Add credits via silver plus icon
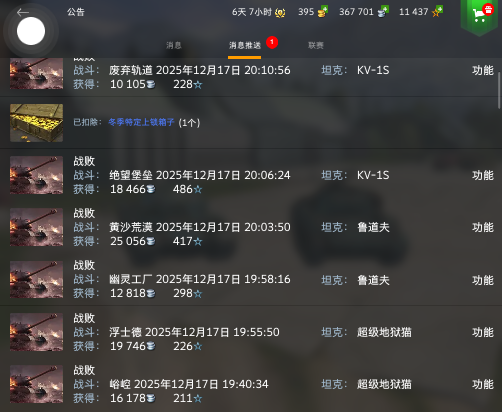 pos(383,12)
